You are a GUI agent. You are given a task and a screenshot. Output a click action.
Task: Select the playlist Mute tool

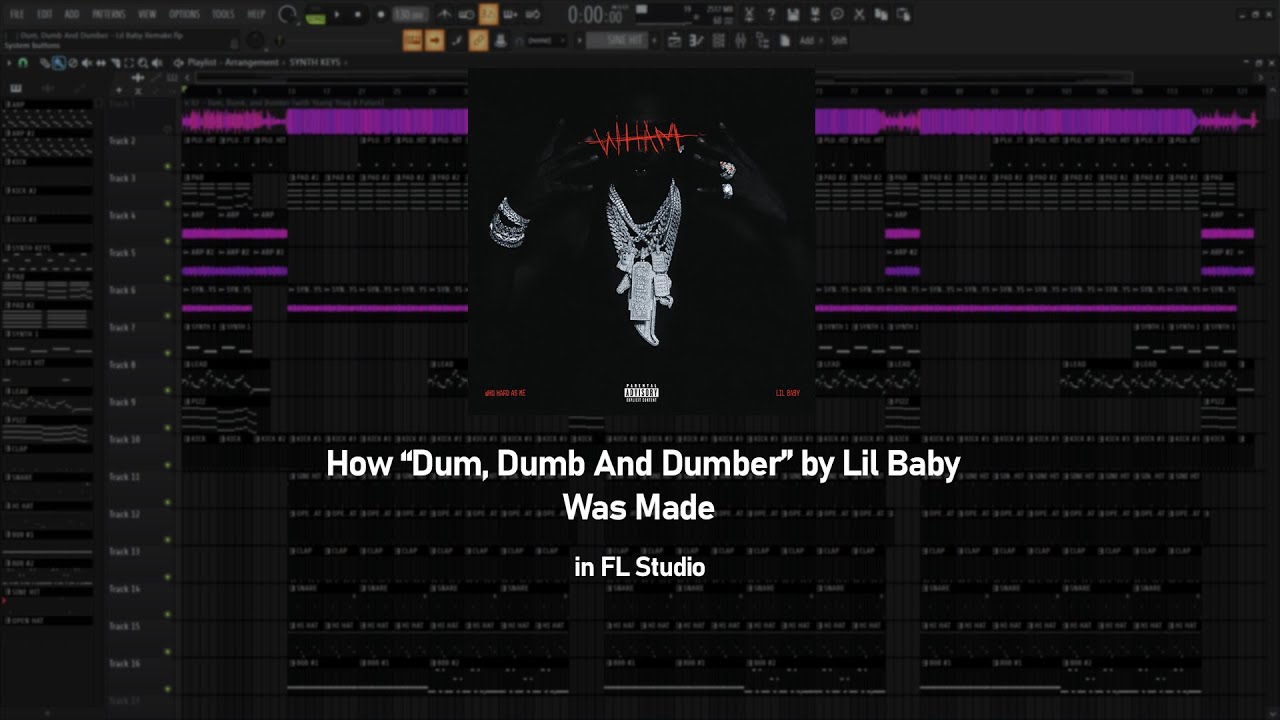[87, 62]
